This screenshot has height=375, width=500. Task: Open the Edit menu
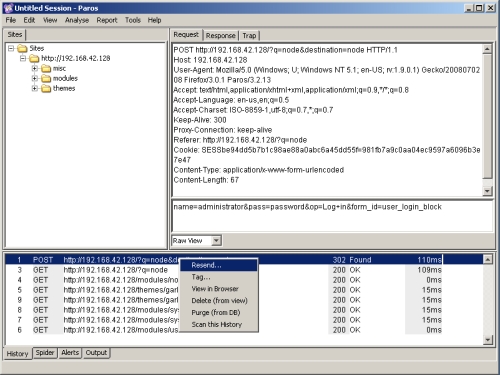point(29,20)
